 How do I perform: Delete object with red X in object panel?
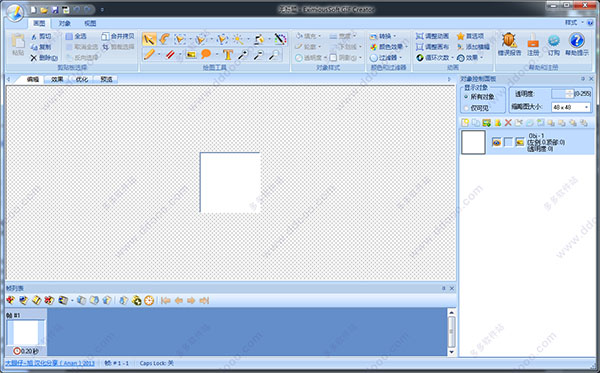(x=508, y=122)
